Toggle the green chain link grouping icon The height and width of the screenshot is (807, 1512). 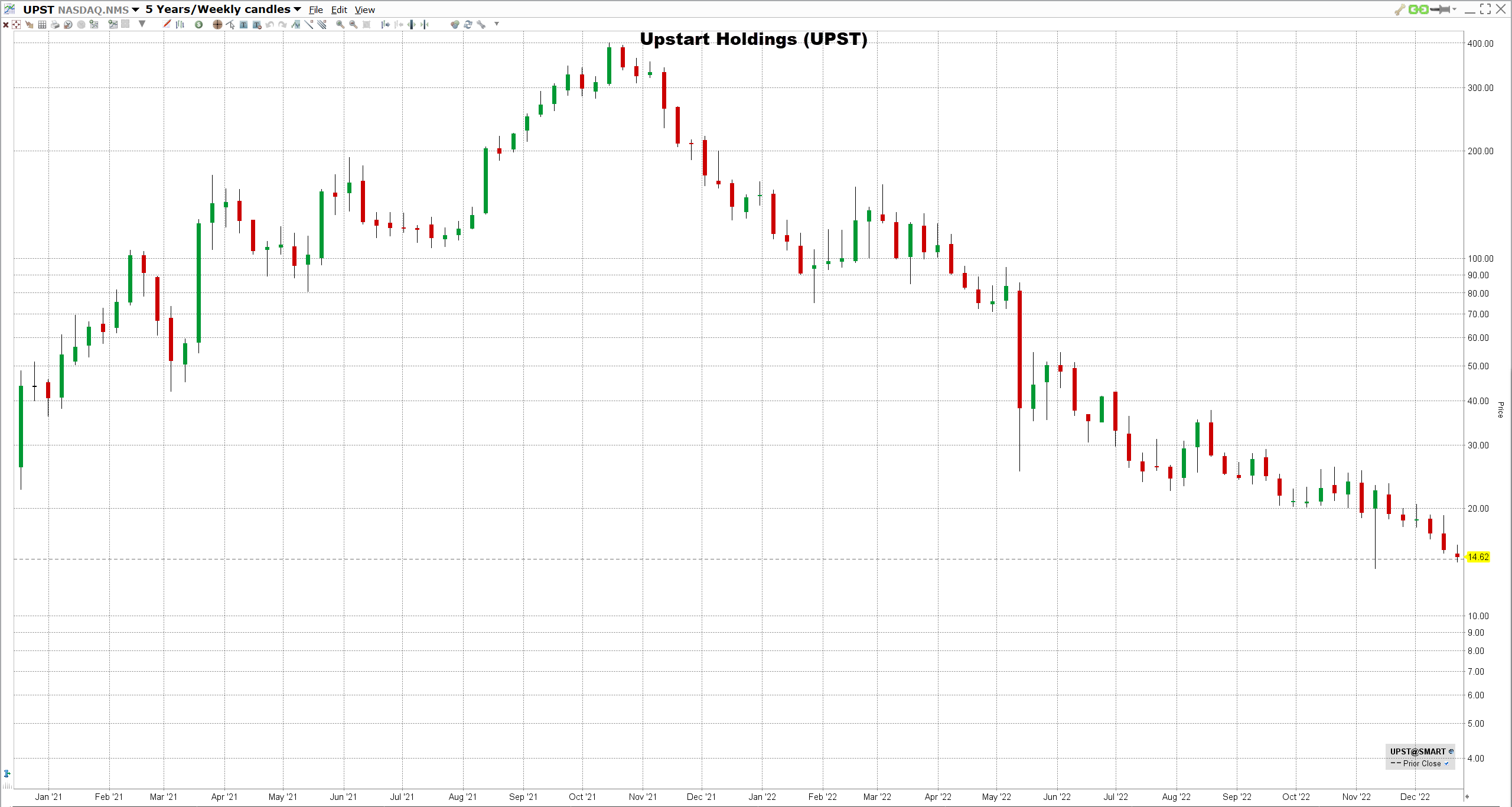pos(1418,9)
